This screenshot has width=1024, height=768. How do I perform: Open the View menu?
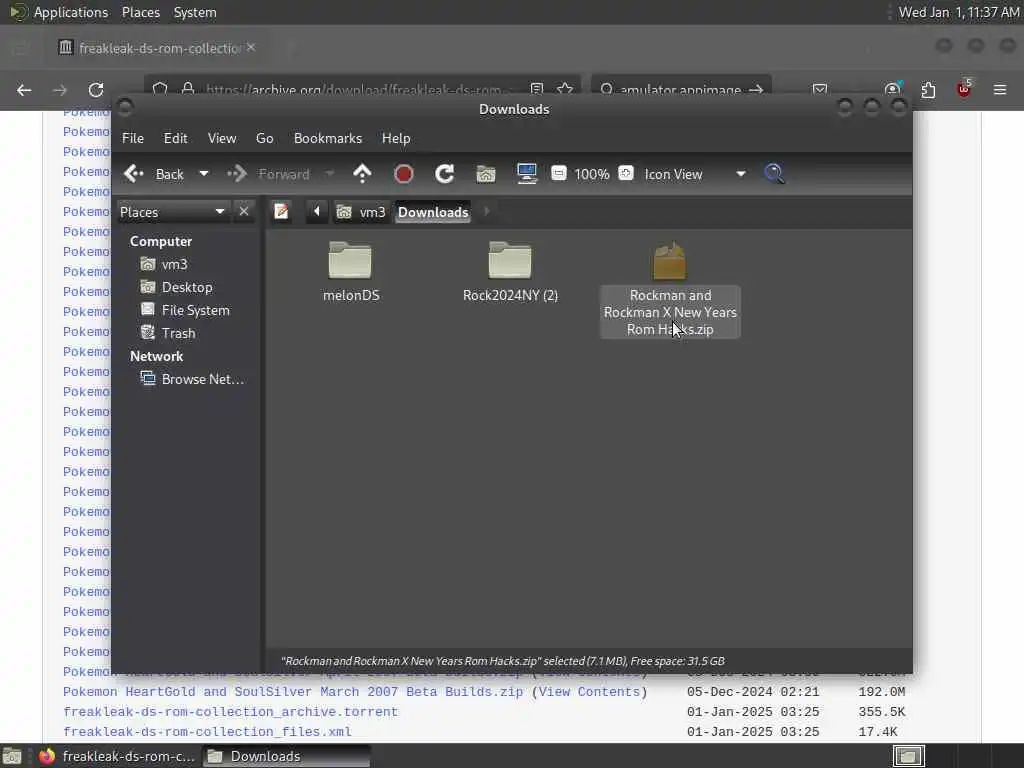[222, 138]
